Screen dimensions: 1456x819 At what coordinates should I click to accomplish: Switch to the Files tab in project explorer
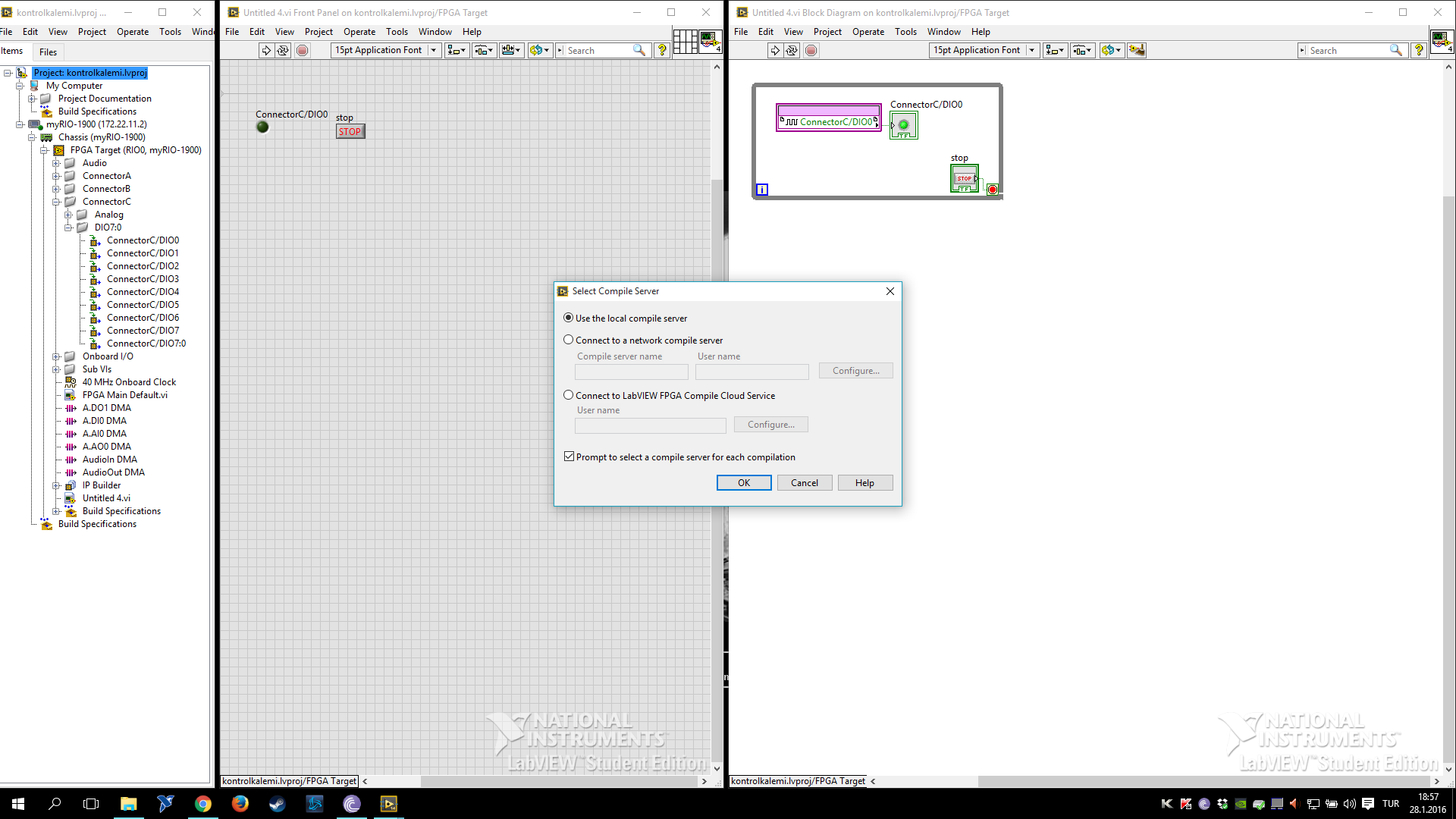pyautogui.click(x=48, y=52)
